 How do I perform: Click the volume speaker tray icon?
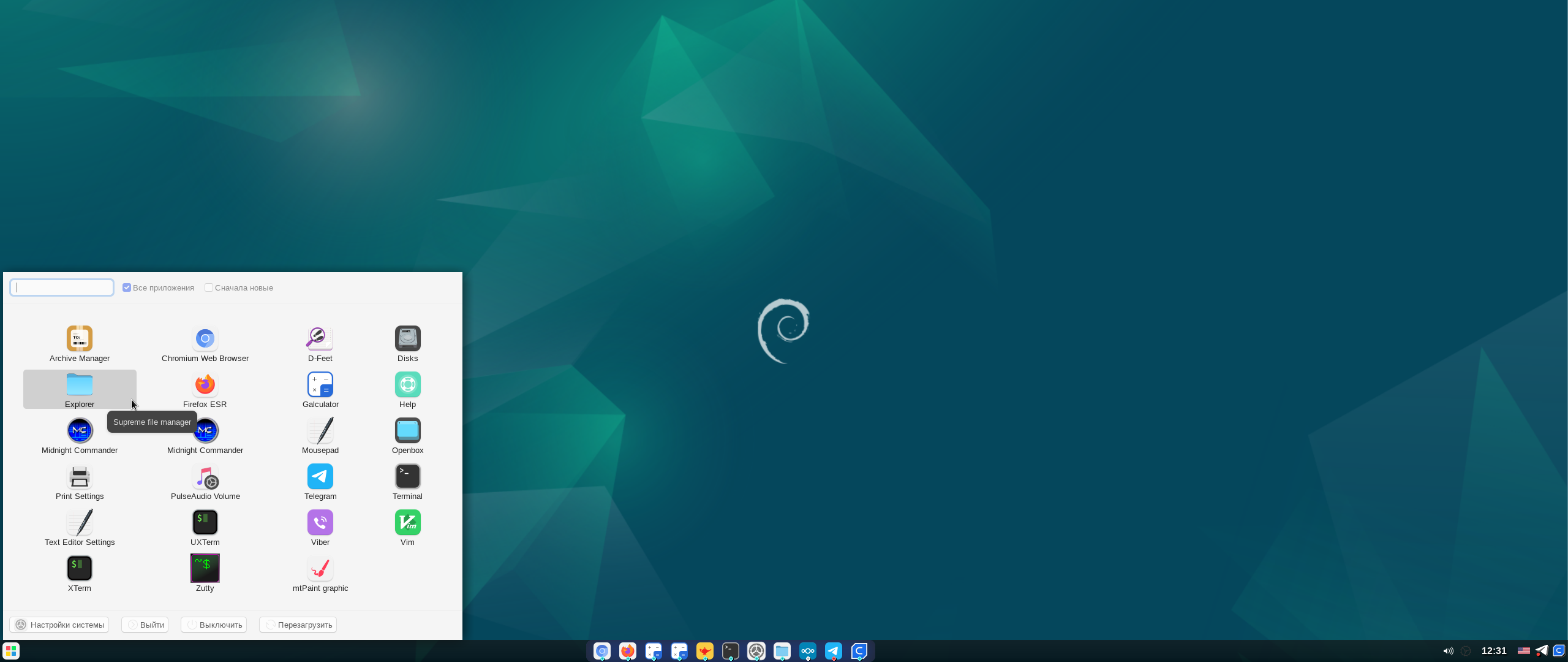click(1448, 651)
